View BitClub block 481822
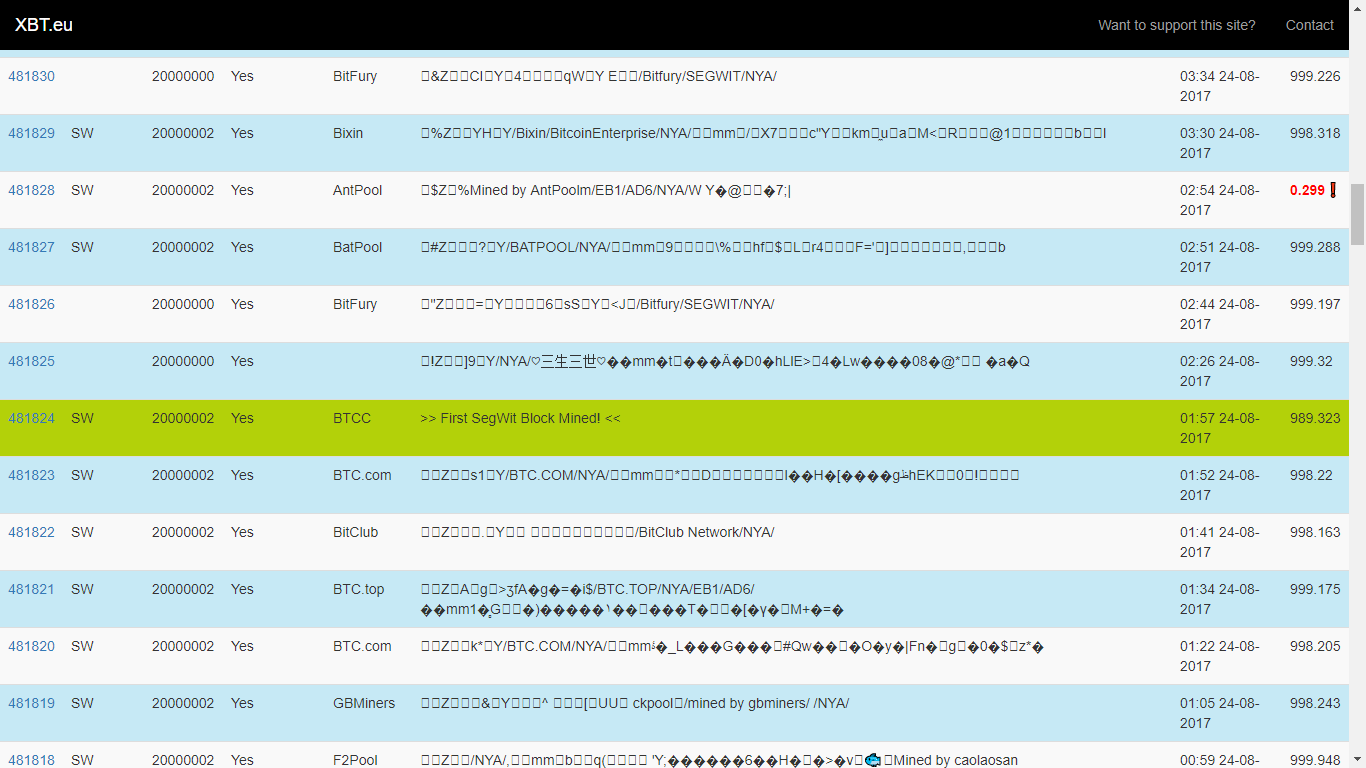This screenshot has width=1366, height=768. (x=32, y=532)
